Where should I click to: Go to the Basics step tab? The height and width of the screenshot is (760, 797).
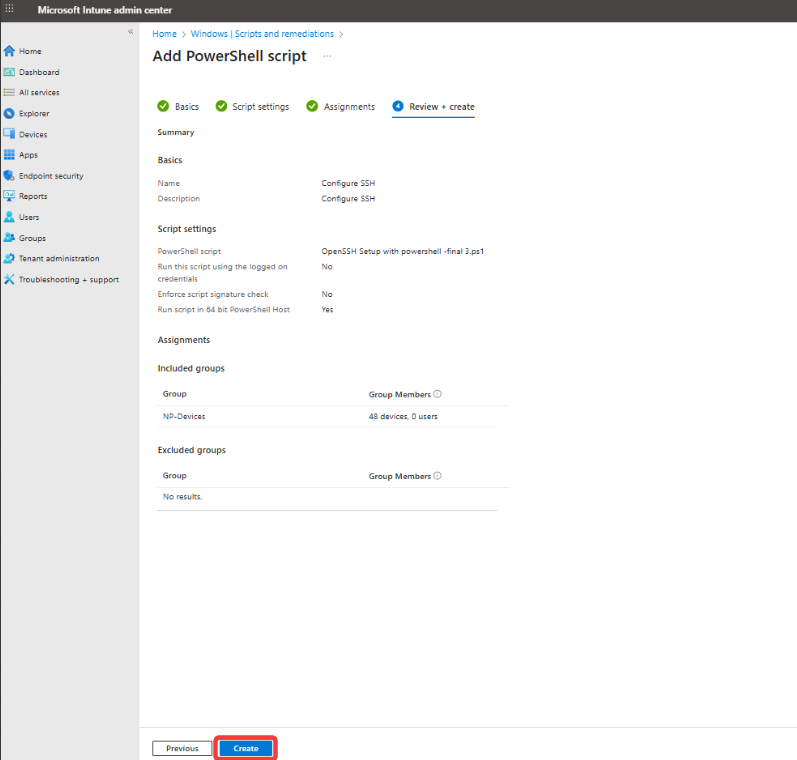178,107
